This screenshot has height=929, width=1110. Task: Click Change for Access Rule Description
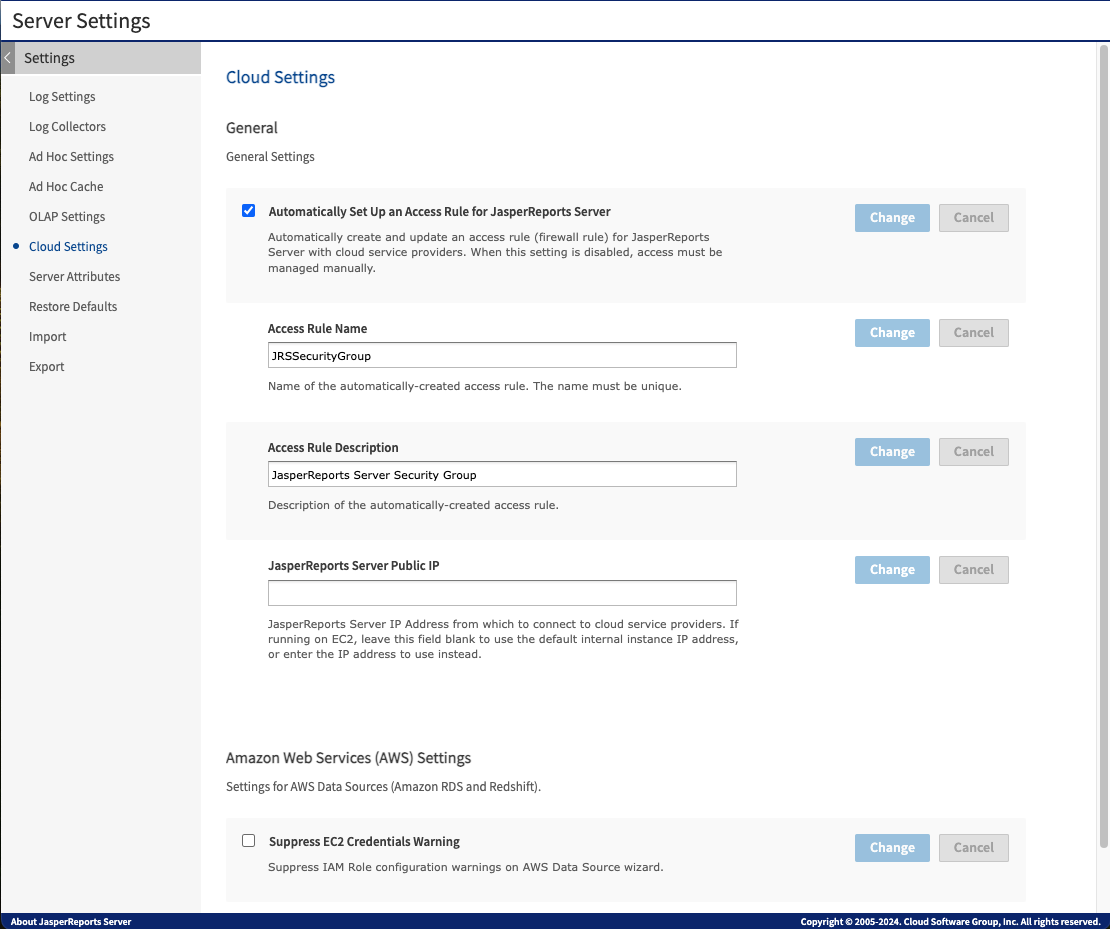click(892, 452)
